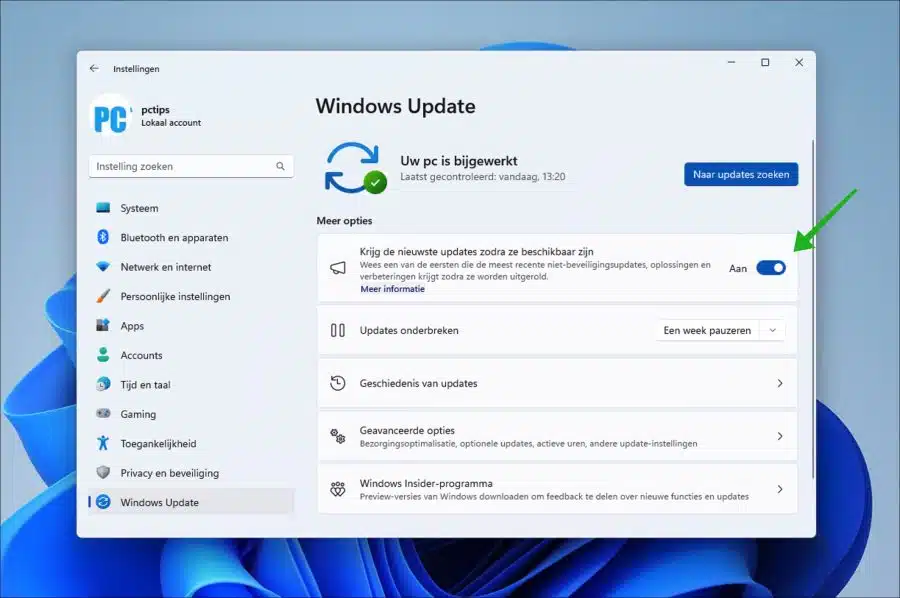Screen dimensions: 900x598
Task: Select the Apps category
Action: pos(191,325)
